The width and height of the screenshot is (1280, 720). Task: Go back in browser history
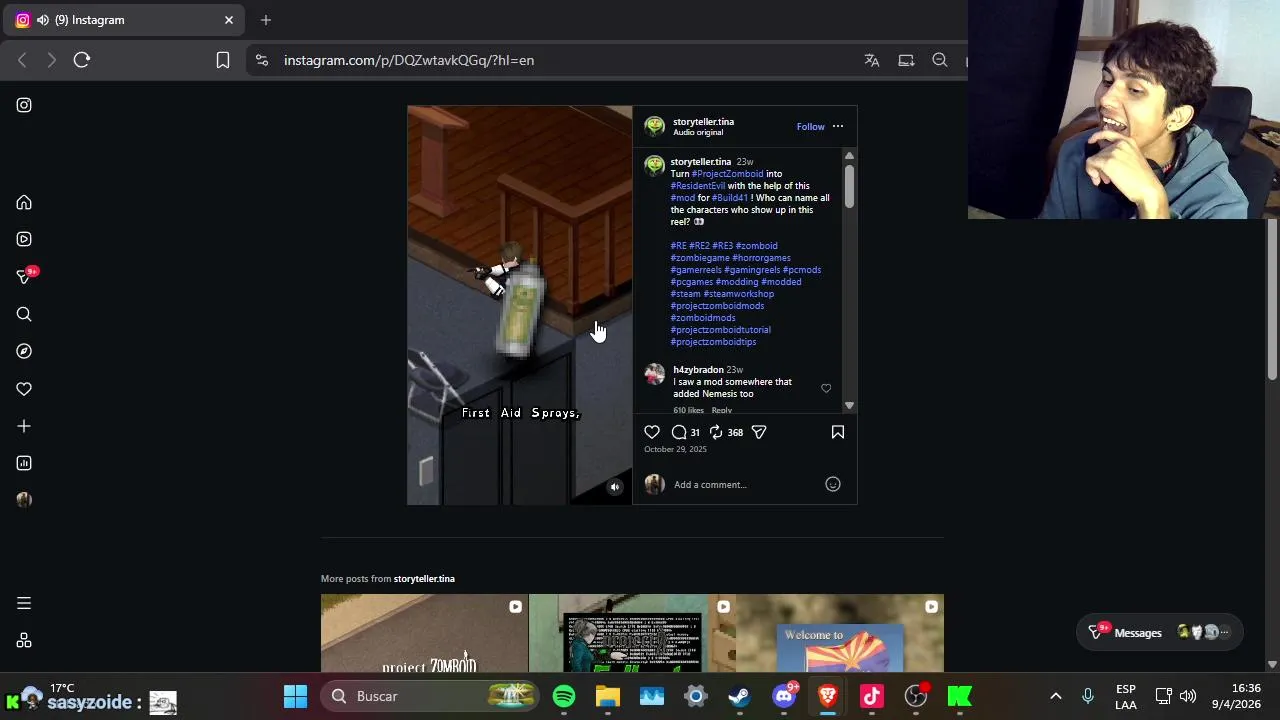coord(22,60)
